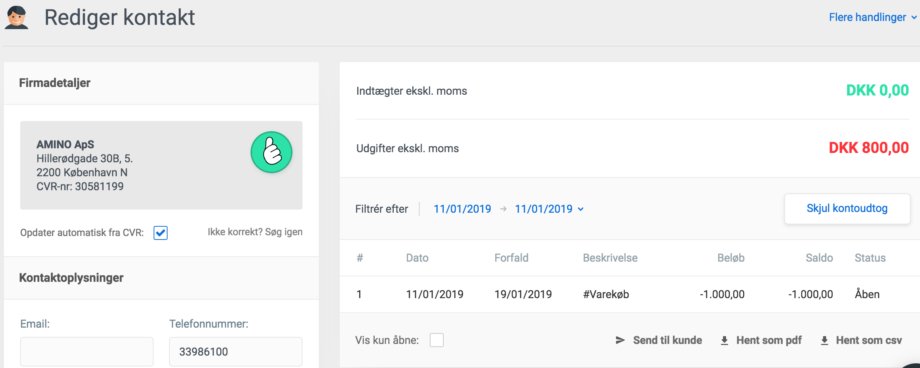Click the Udgifter ekskl. moms label
This screenshot has height=368, width=920.
407,148
